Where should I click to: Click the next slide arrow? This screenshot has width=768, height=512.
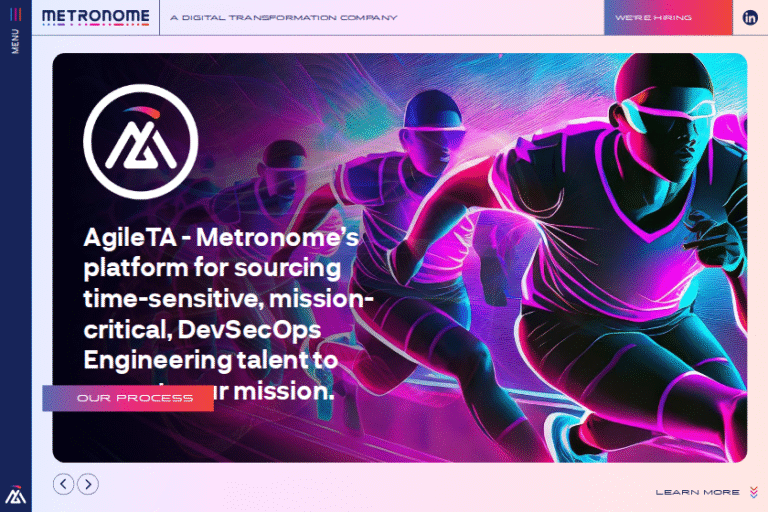pyautogui.click(x=88, y=484)
